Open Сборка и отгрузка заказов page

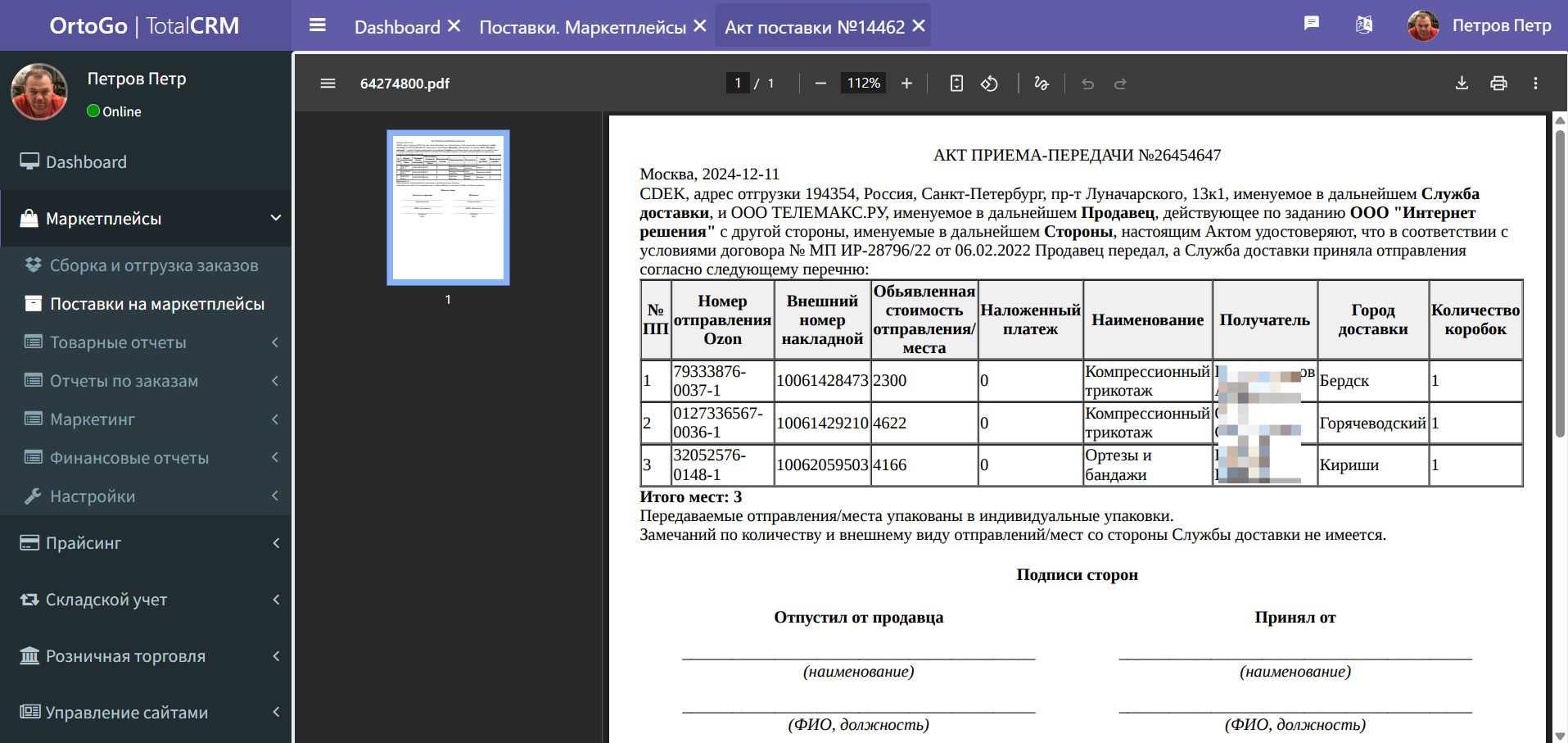(x=154, y=265)
